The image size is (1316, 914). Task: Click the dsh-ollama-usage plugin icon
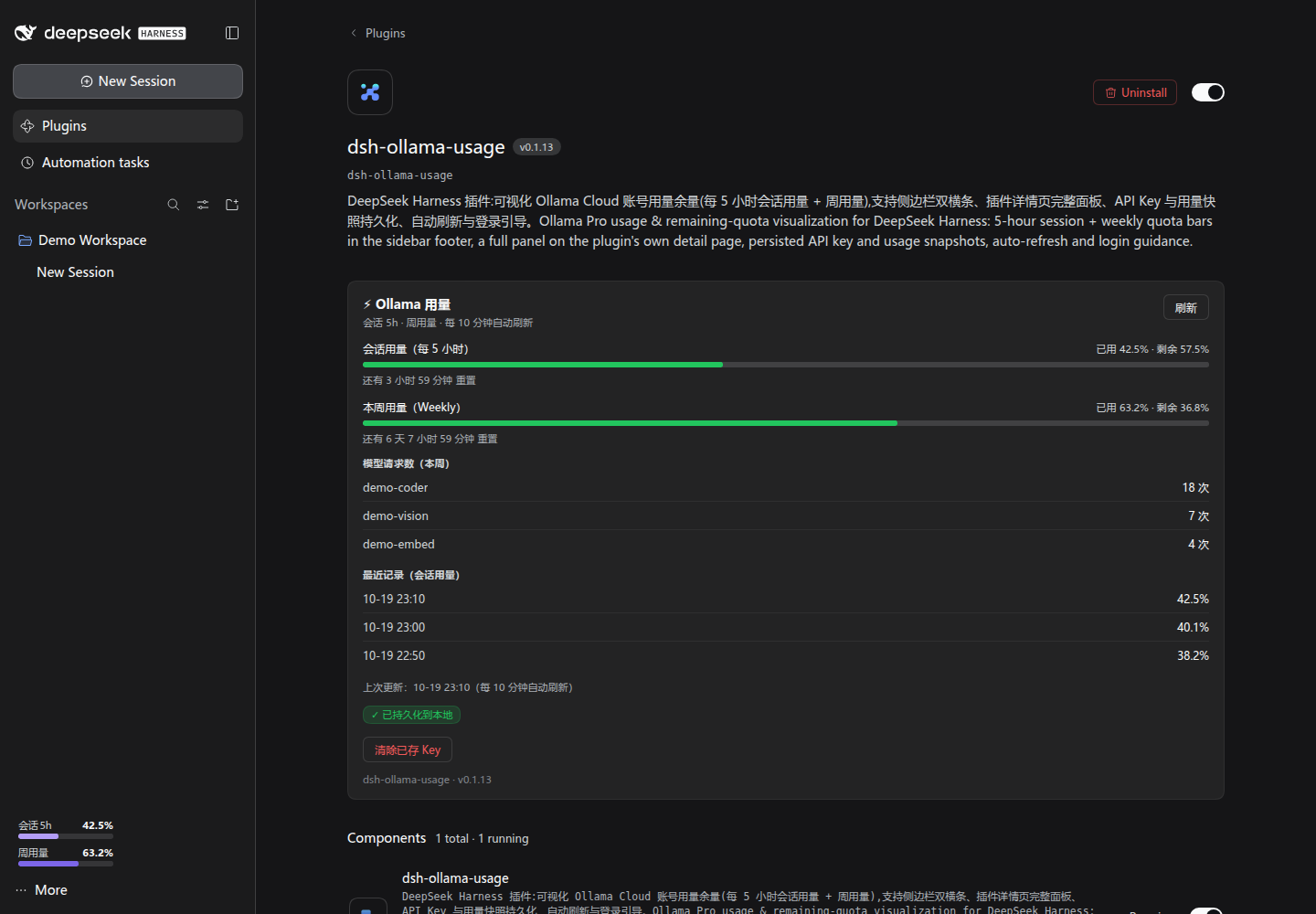370,92
